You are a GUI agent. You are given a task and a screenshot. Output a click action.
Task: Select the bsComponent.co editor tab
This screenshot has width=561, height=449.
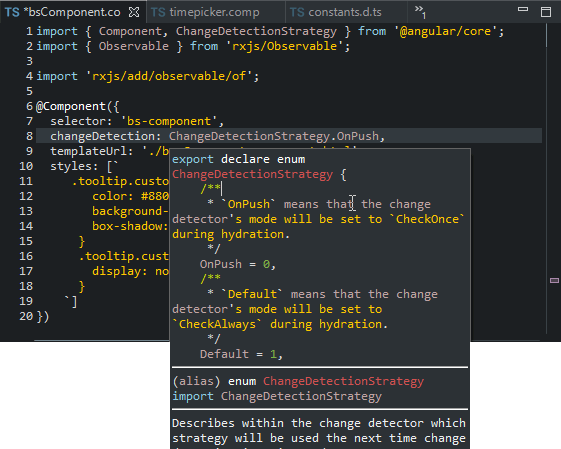[x=73, y=12]
